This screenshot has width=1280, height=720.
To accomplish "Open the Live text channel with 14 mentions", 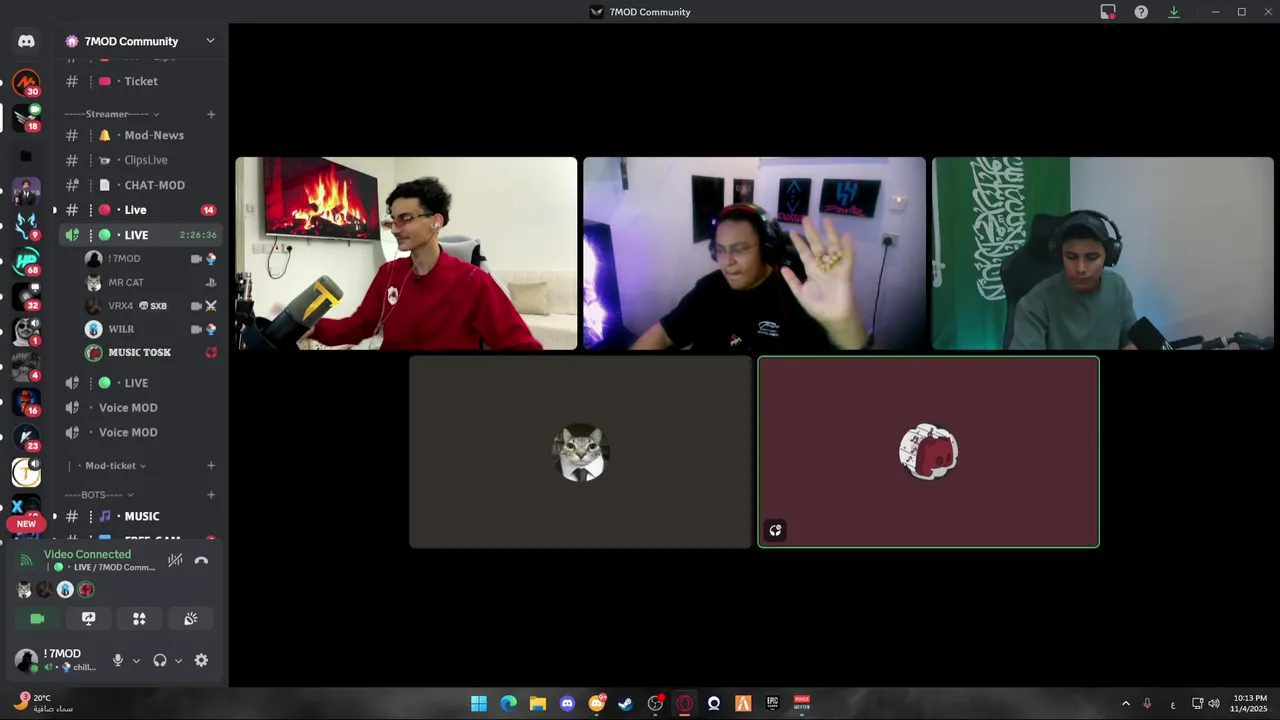I will pos(140,210).
